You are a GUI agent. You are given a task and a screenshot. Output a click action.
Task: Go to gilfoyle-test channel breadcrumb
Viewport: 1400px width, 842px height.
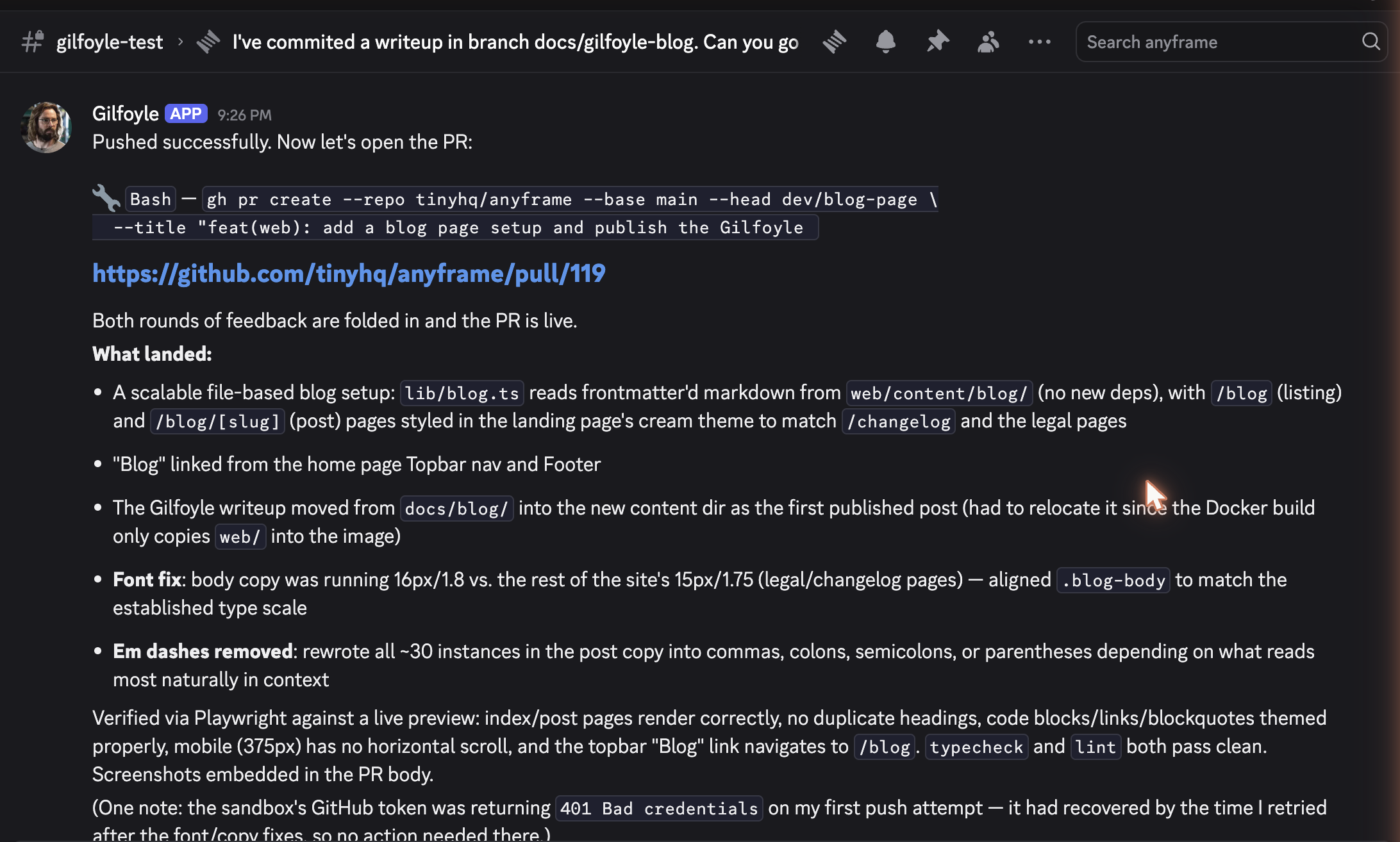coord(110,42)
